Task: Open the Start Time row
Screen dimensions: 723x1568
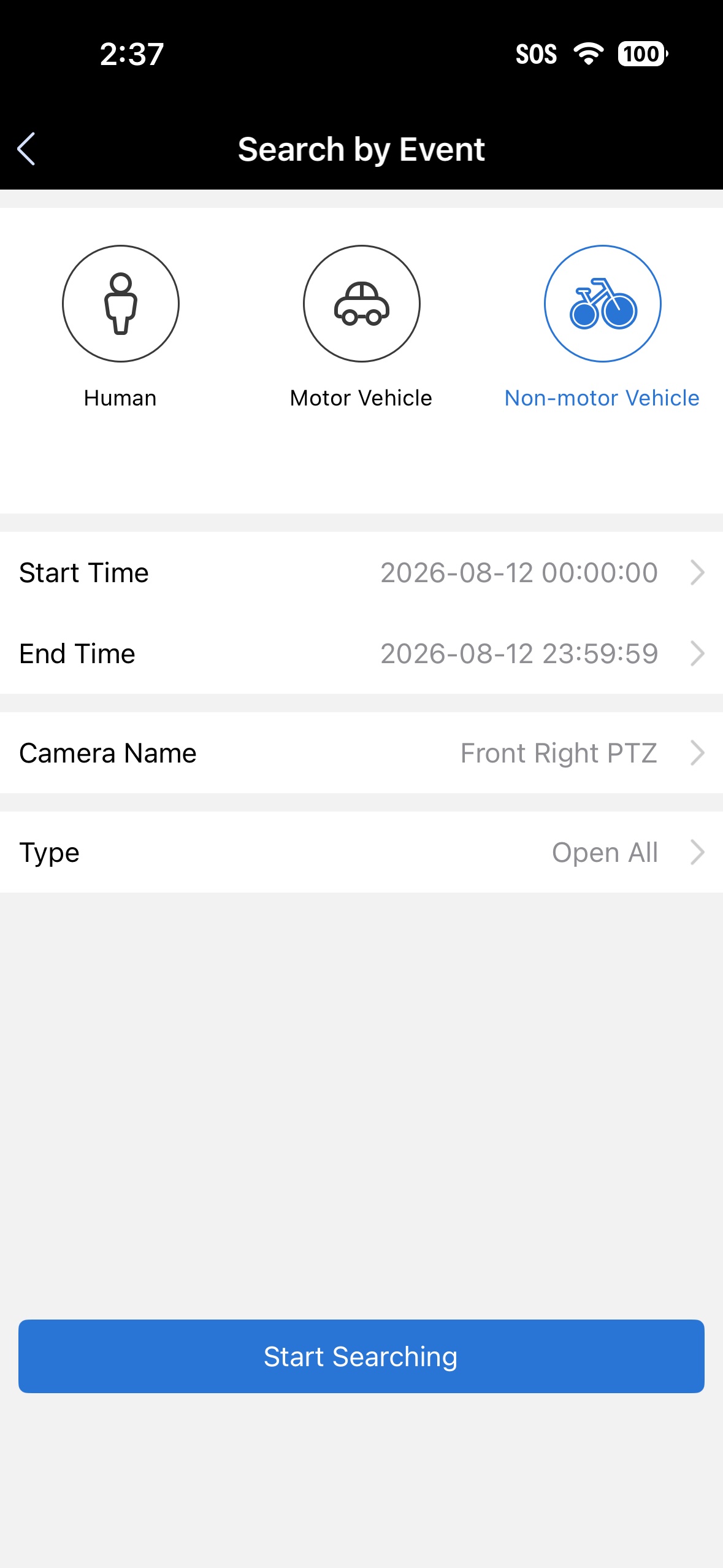Action: point(362,572)
